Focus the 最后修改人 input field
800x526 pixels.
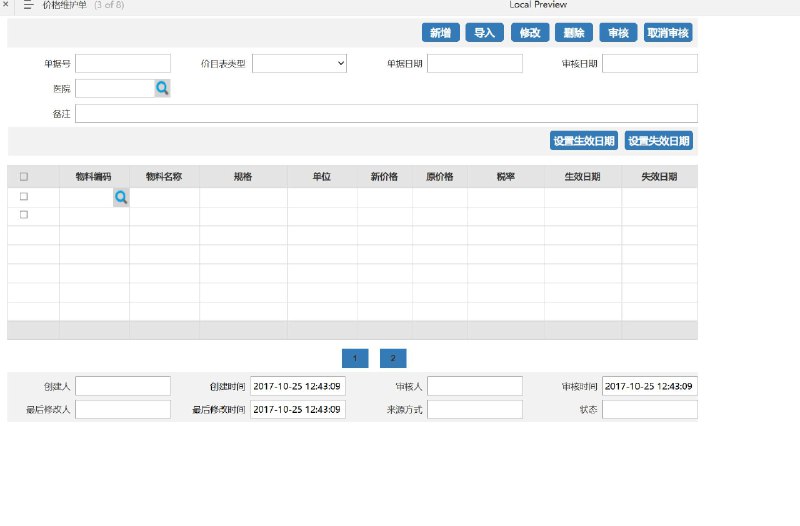click(123, 410)
